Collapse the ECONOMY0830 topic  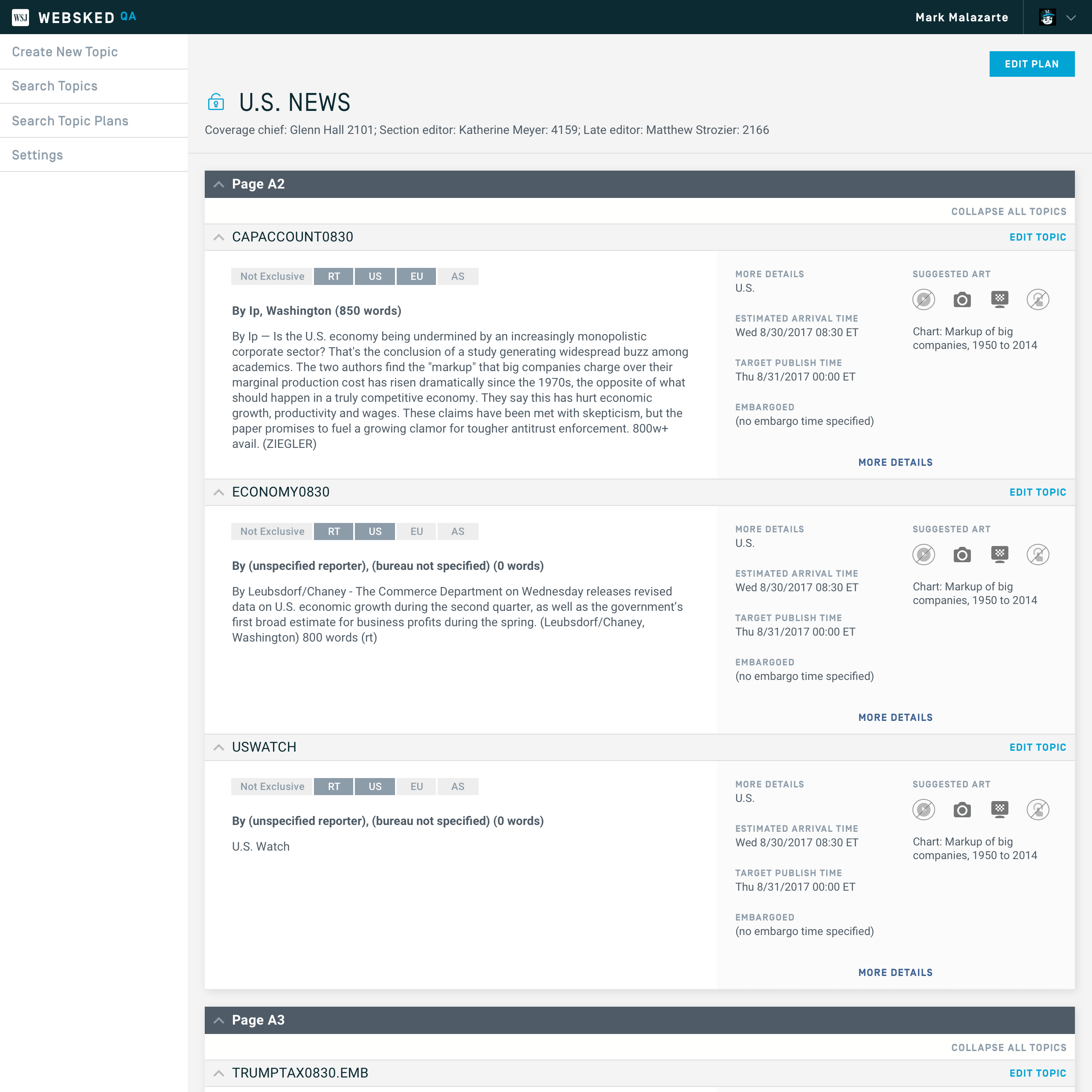coord(219,492)
